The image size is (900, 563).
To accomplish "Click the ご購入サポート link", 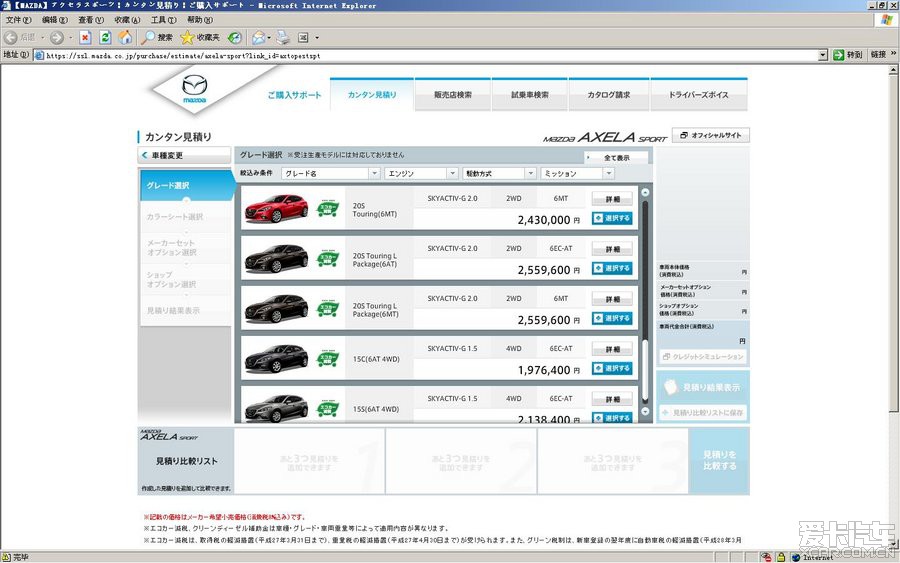I will click(294, 95).
